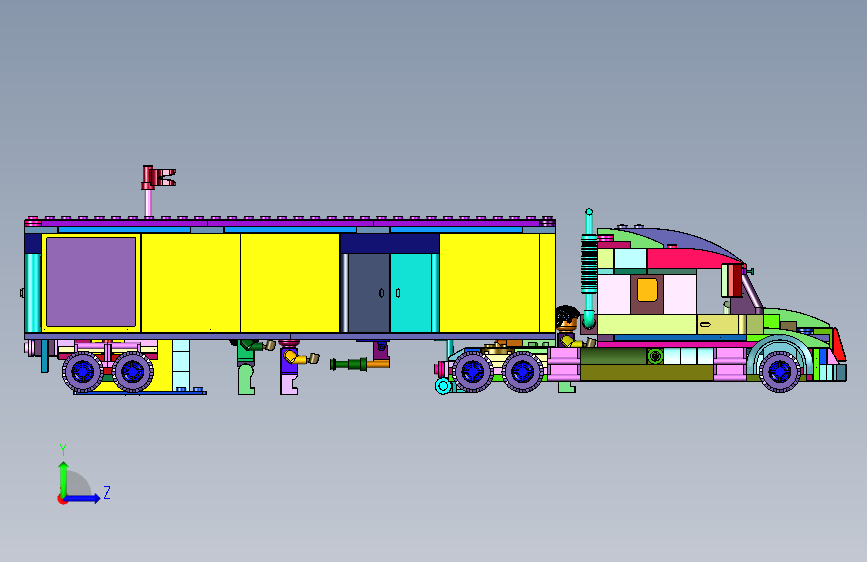Click the dark gray door on the trailer
This screenshot has height=562, width=867.
coord(369,293)
